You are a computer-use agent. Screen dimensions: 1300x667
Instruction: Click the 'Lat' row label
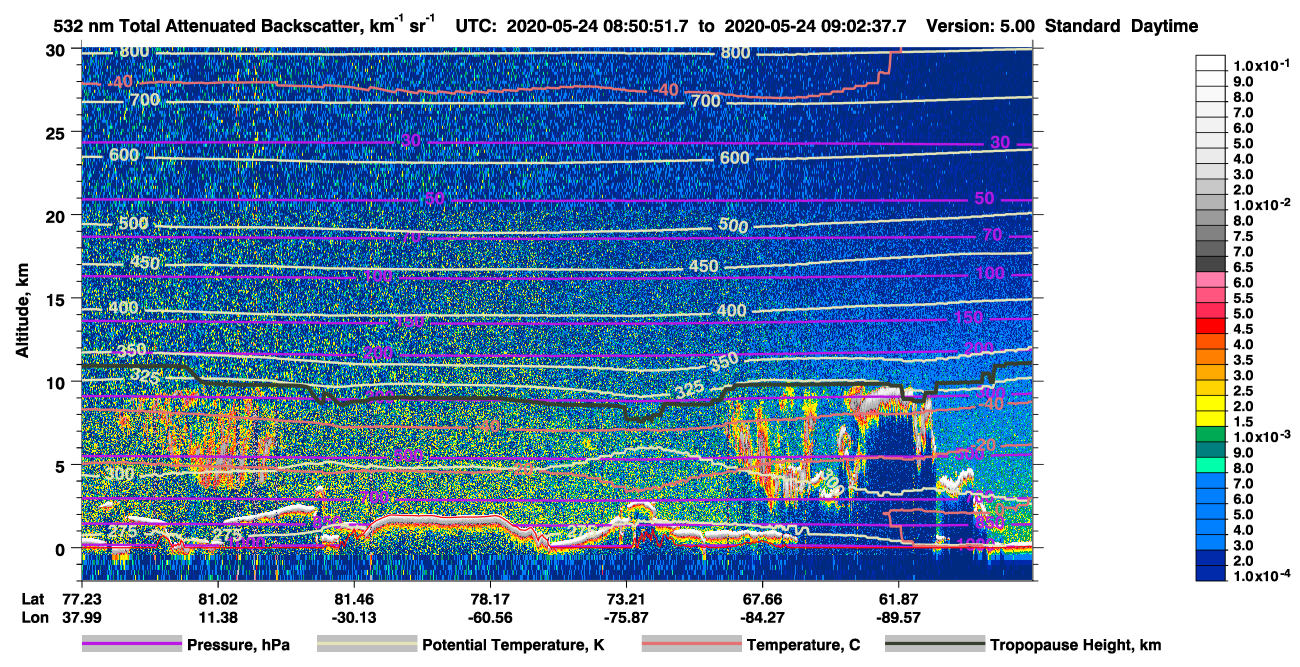click(33, 597)
